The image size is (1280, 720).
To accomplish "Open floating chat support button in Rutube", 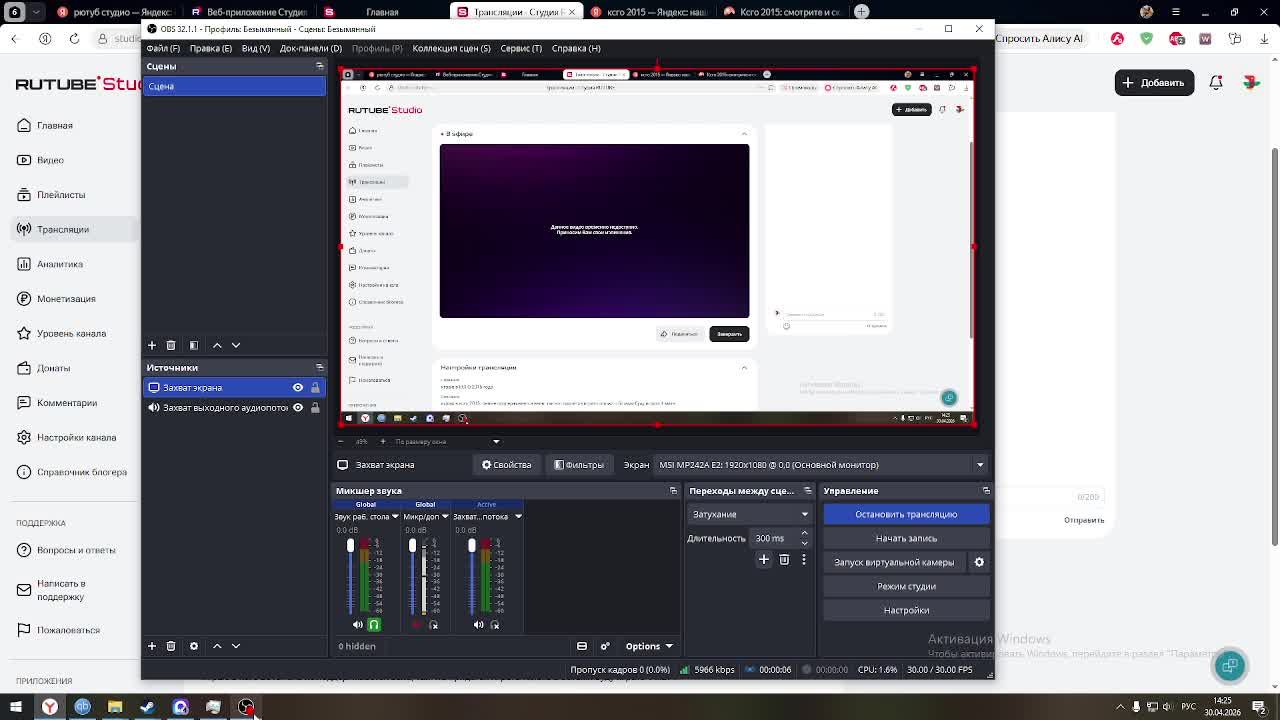I will (x=1230, y=664).
